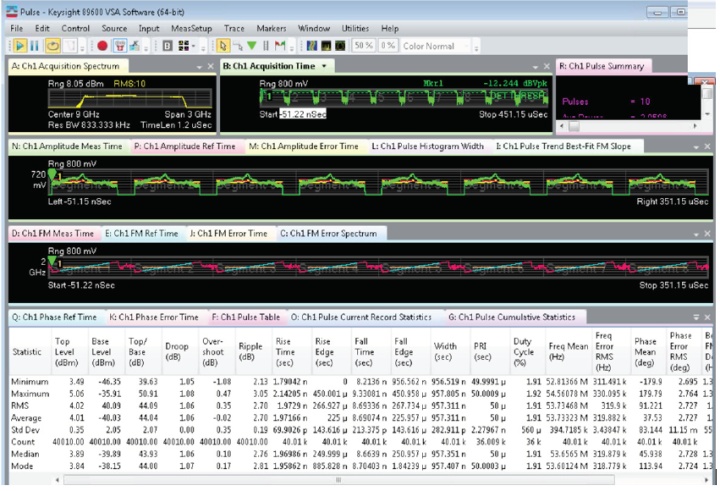The image size is (720, 491).
Task: Close the Acquisition Spectrum panel
Action: point(211,67)
